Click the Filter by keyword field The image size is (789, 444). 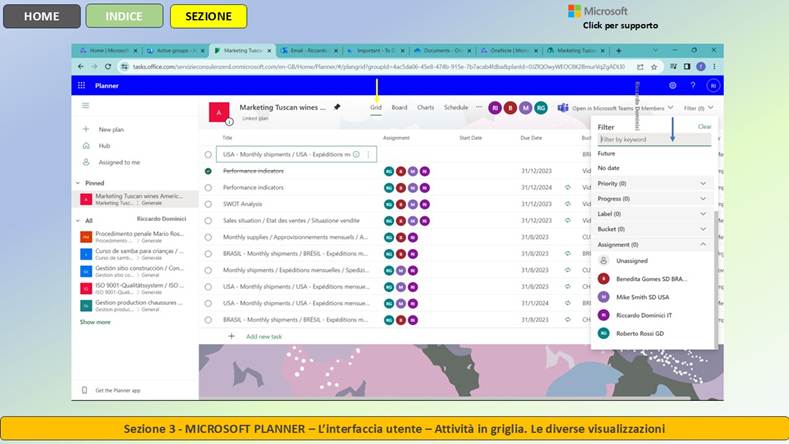coord(654,139)
